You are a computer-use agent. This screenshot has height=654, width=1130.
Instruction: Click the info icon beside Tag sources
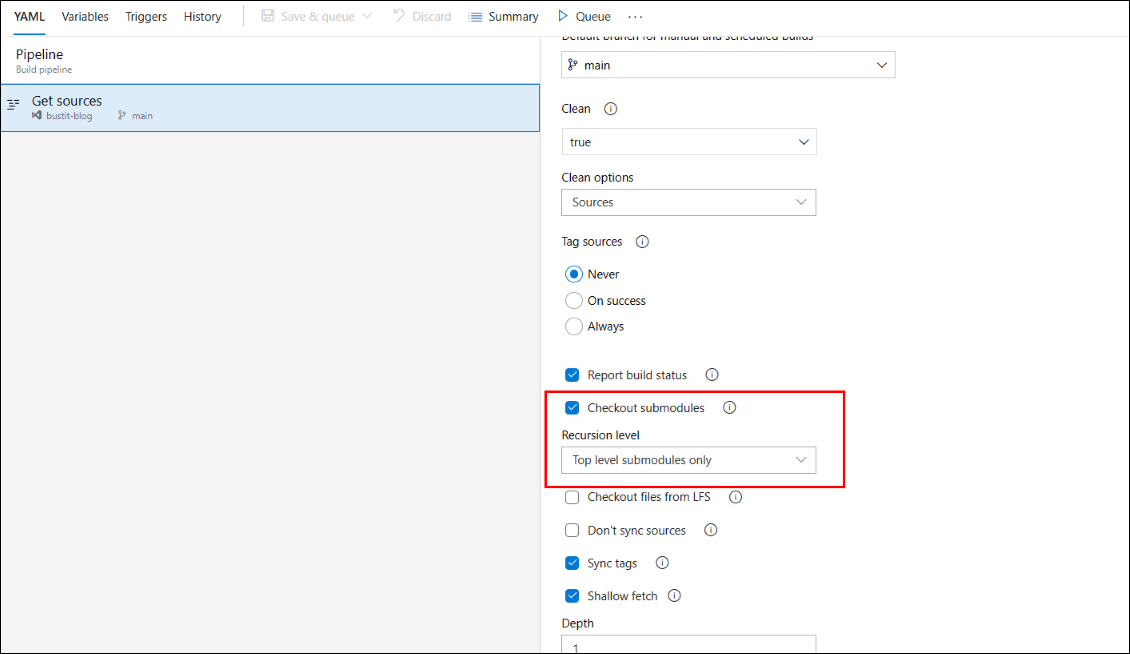click(x=642, y=242)
